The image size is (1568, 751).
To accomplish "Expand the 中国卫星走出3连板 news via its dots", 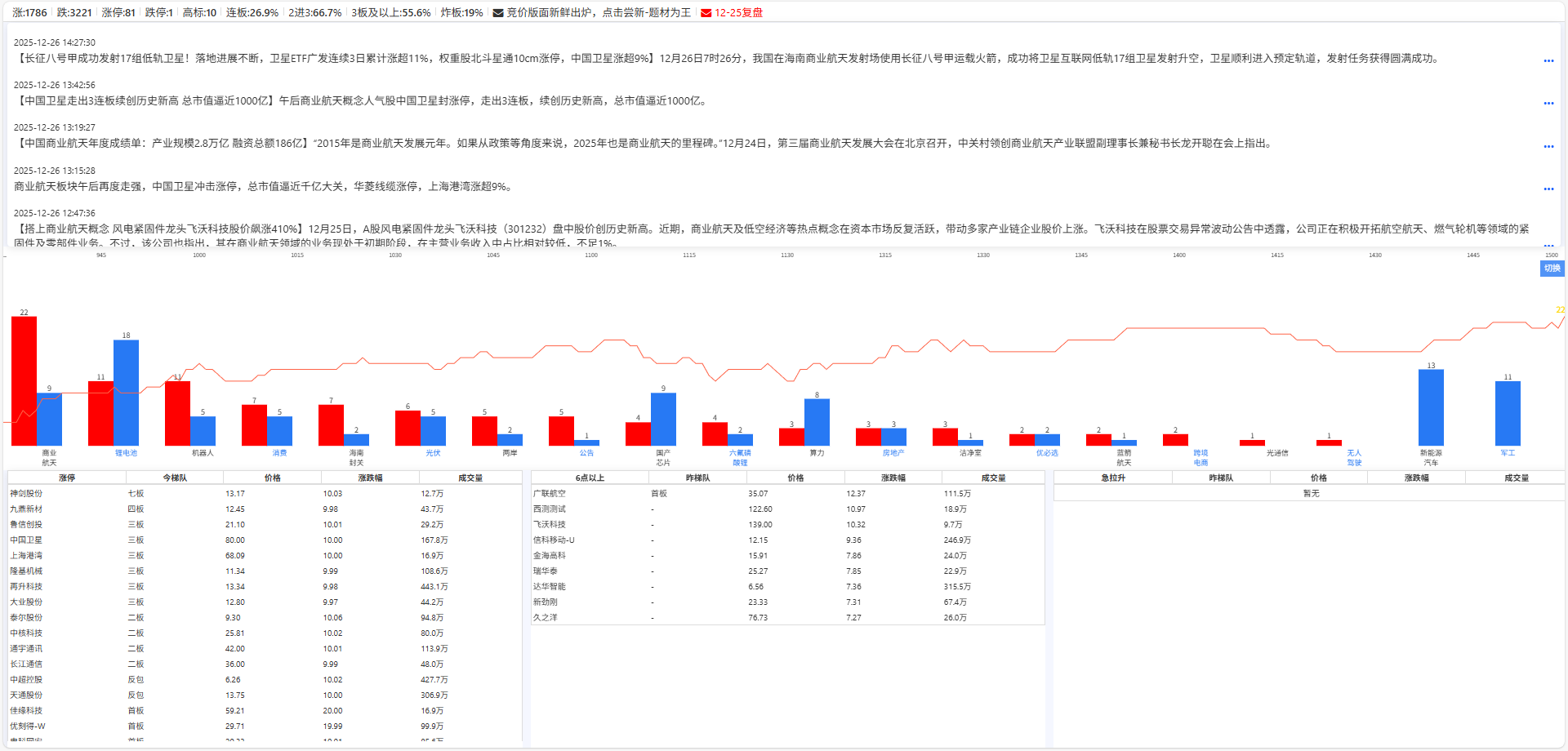I will tap(1548, 104).
